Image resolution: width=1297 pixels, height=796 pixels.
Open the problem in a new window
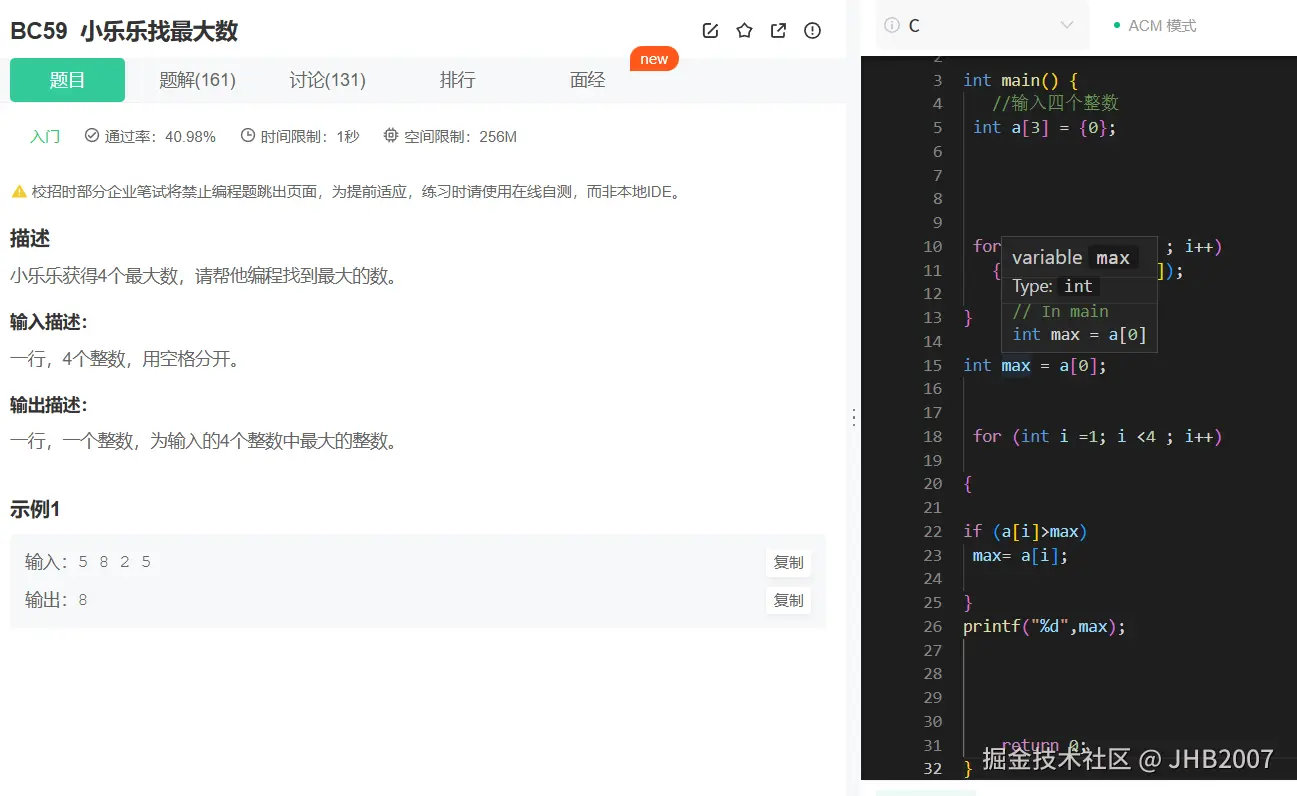tap(778, 30)
